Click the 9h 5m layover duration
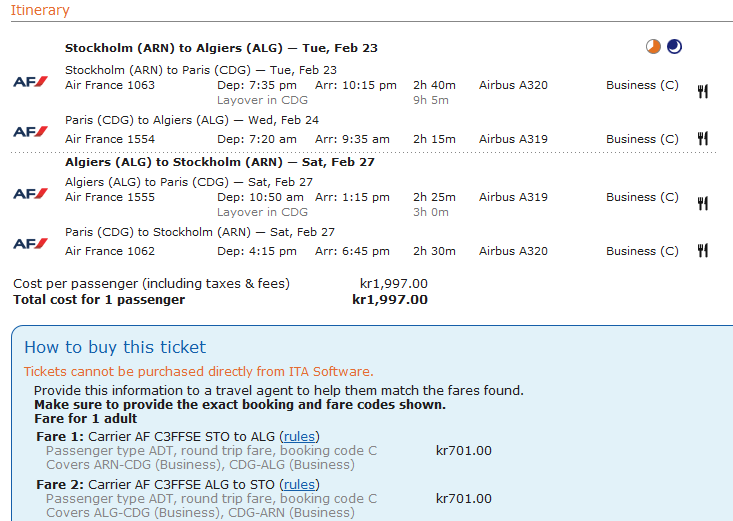 pyautogui.click(x=431, y=100)
